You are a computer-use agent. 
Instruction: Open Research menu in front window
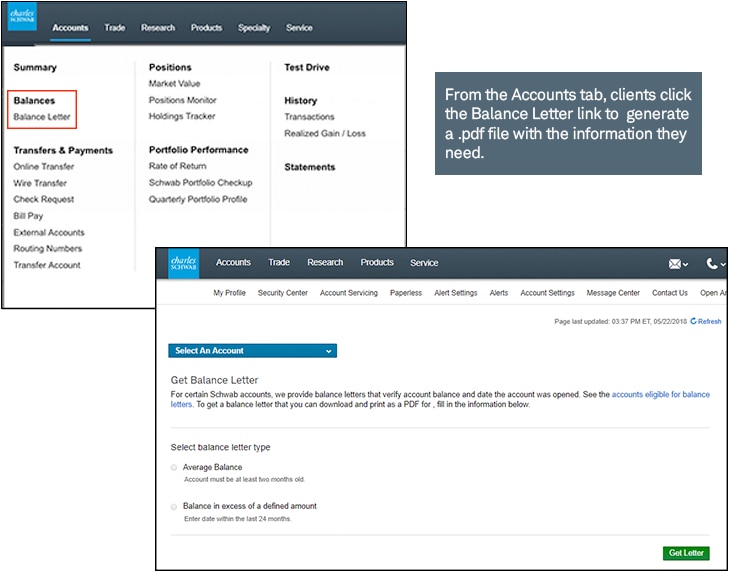[x=325, y=263]
